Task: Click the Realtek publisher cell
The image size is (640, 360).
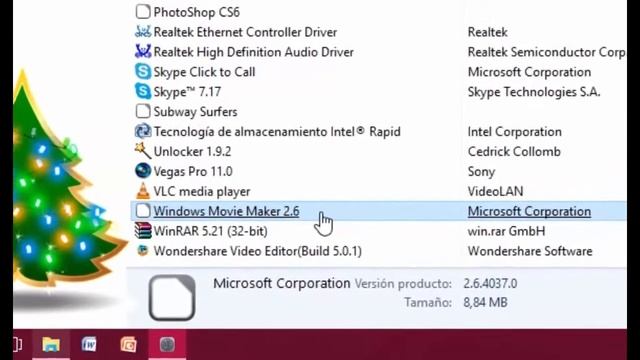Action: click(487, 32)
